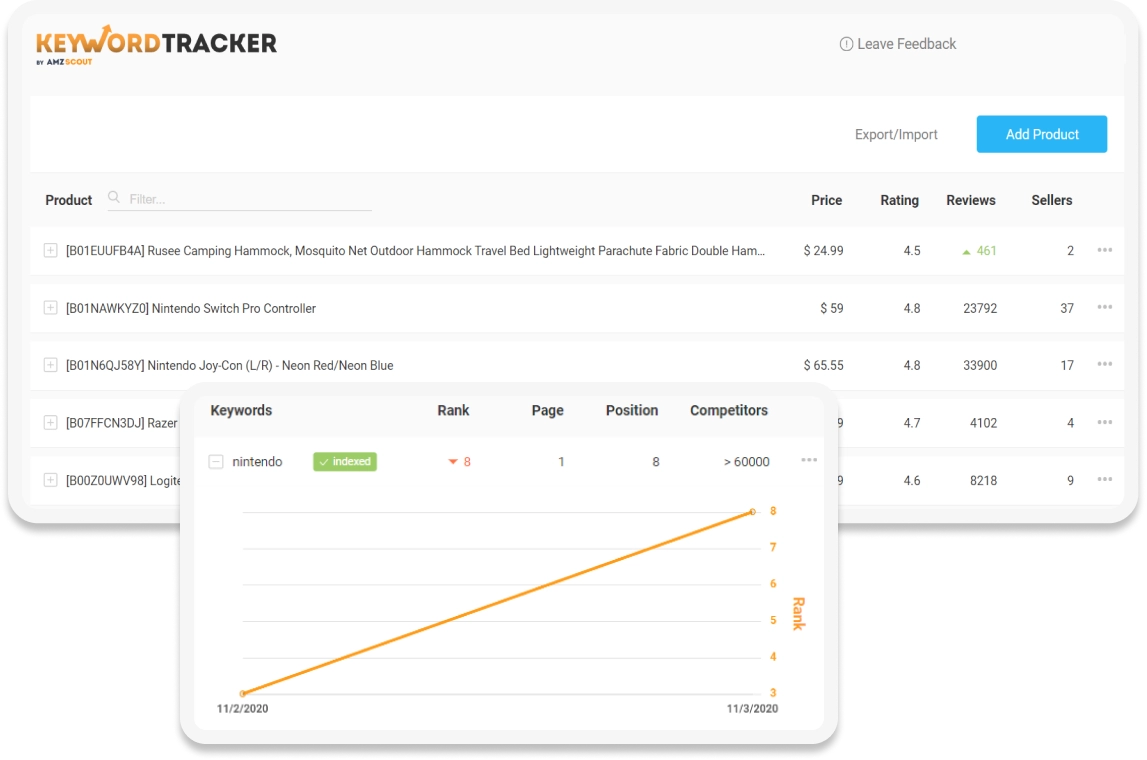This screenshot has width=1147, height=760.
Task: Click the 8218 reviews value
Action: pyautogui.click(x=983, y=481)
